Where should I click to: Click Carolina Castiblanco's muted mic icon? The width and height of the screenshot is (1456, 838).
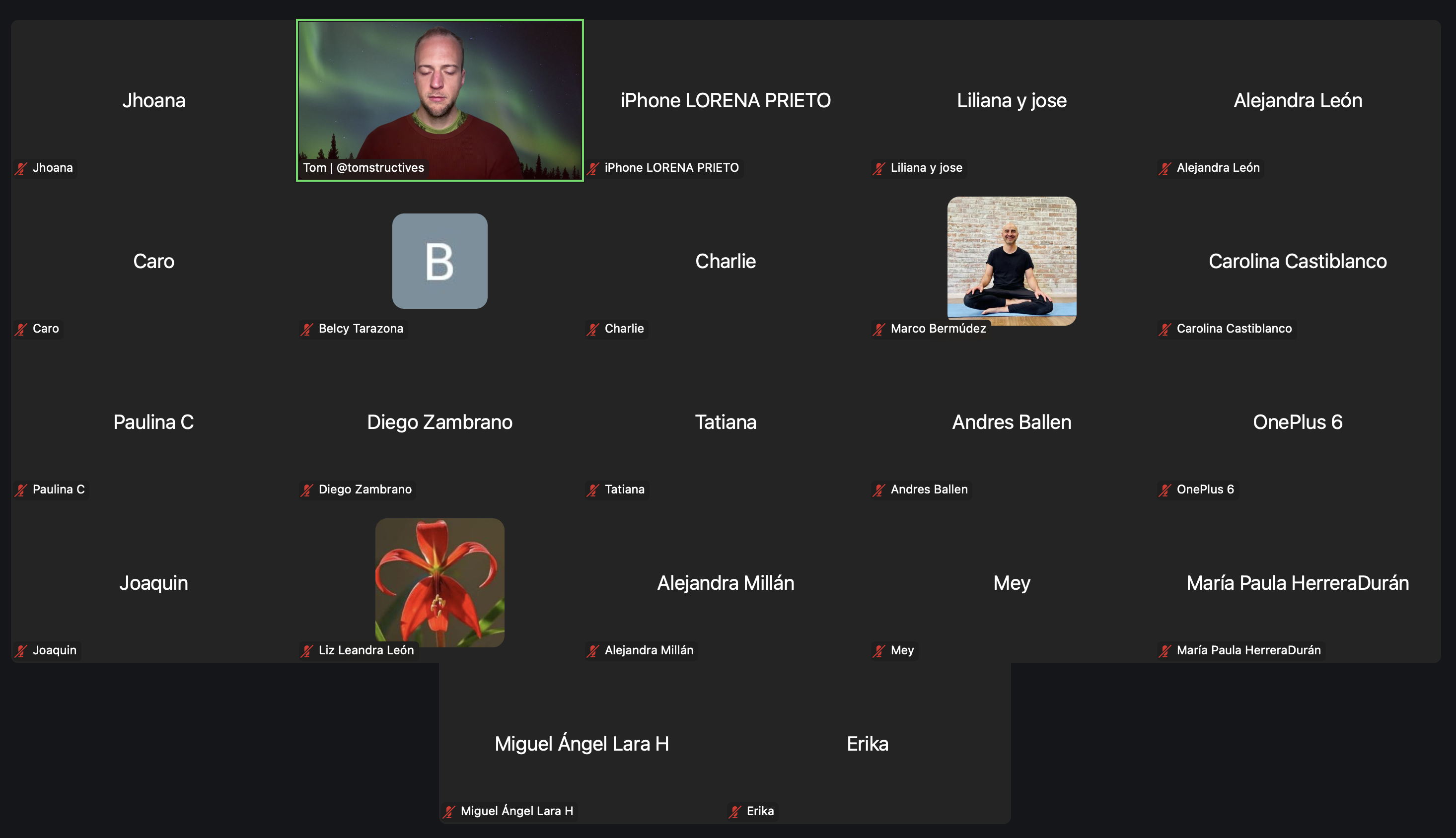[1165, 329]
